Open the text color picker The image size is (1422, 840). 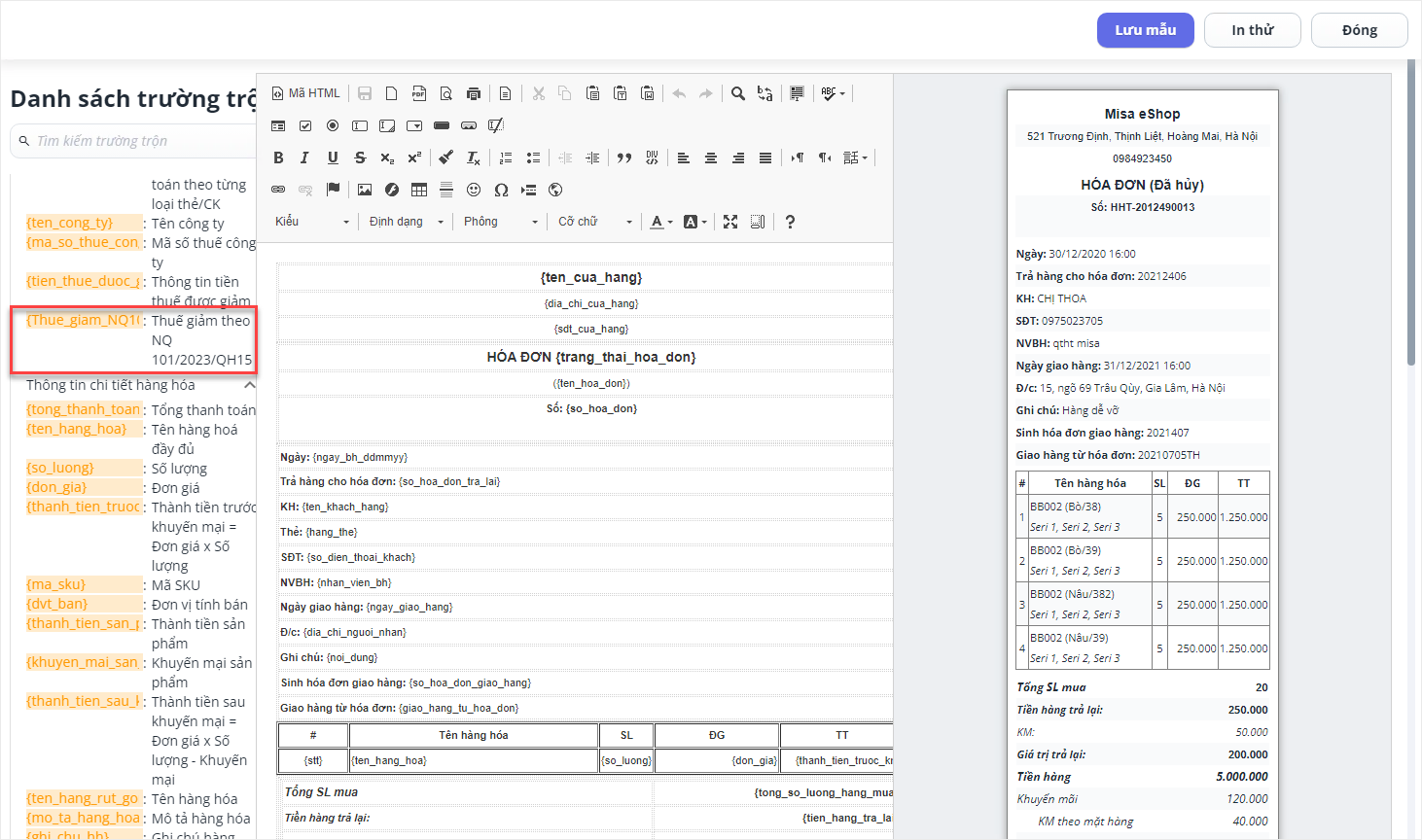661,222
